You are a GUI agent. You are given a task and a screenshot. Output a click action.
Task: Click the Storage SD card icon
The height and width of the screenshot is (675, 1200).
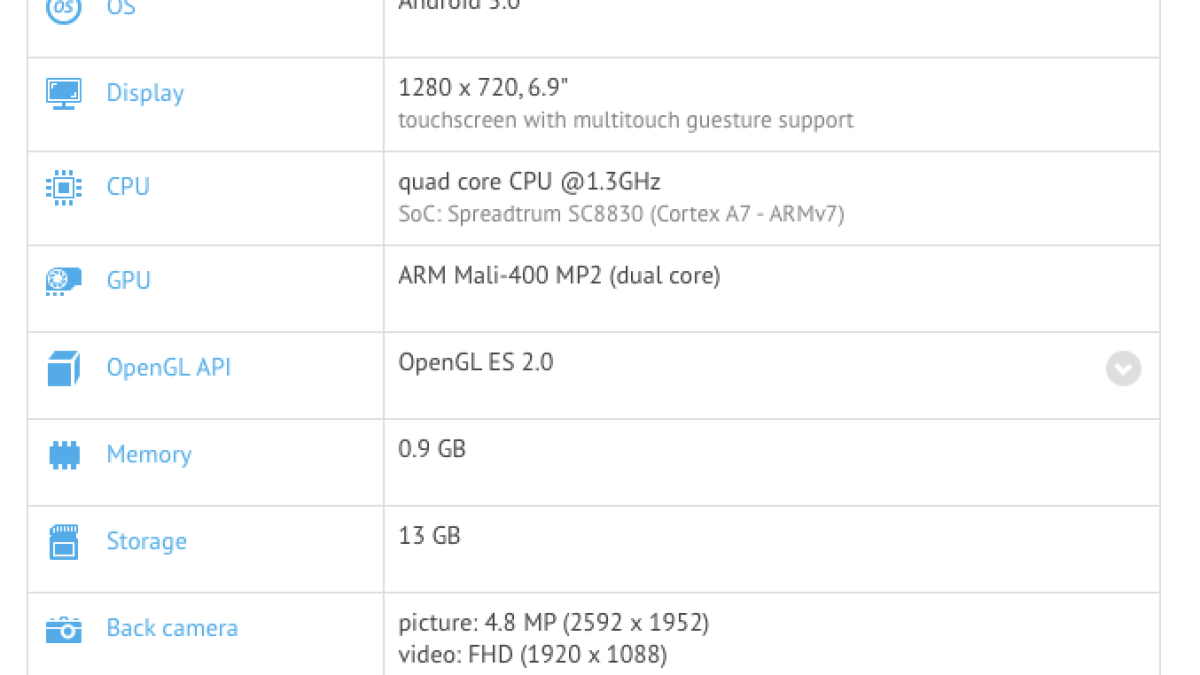click(63, 542)
